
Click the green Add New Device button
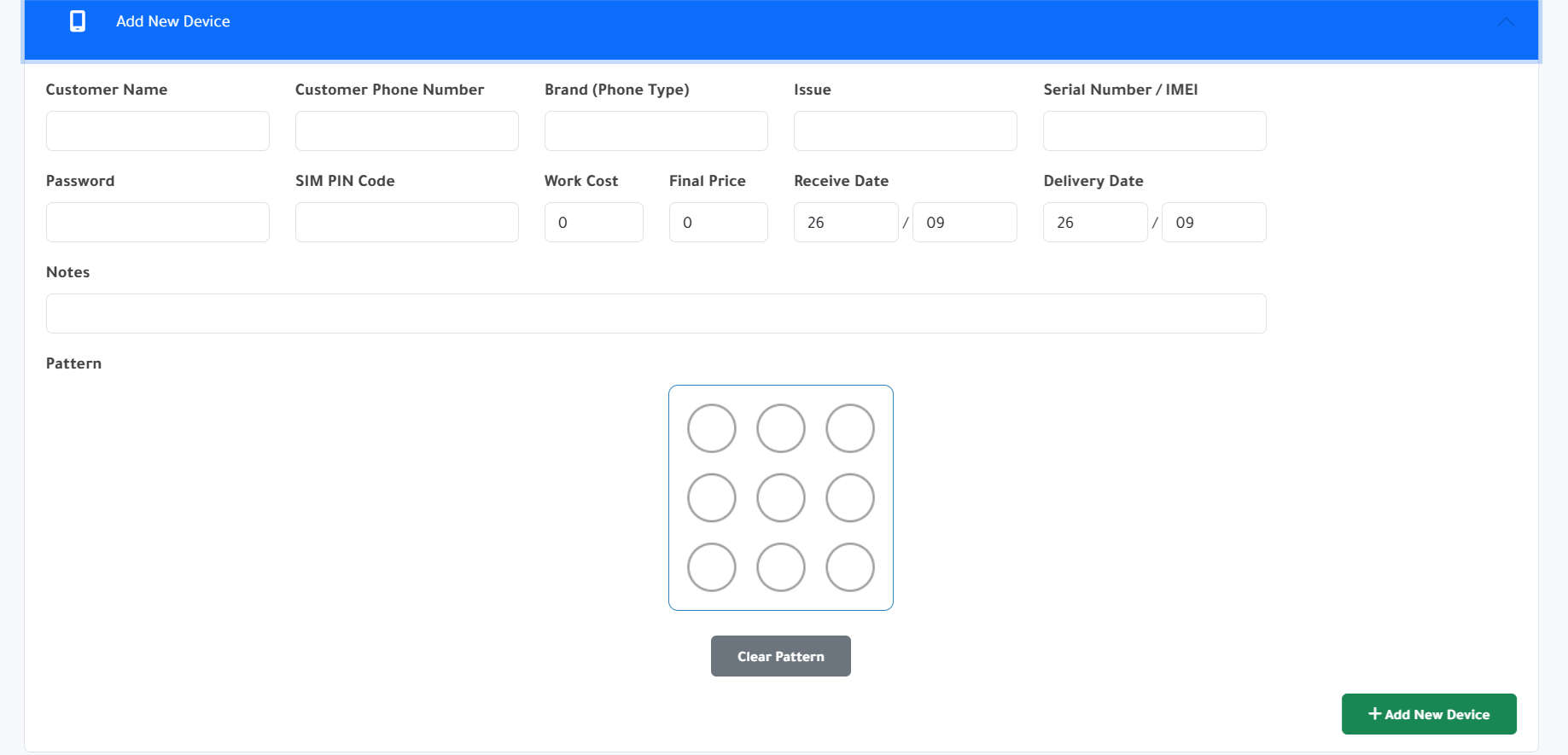(x=1428, y=714)
